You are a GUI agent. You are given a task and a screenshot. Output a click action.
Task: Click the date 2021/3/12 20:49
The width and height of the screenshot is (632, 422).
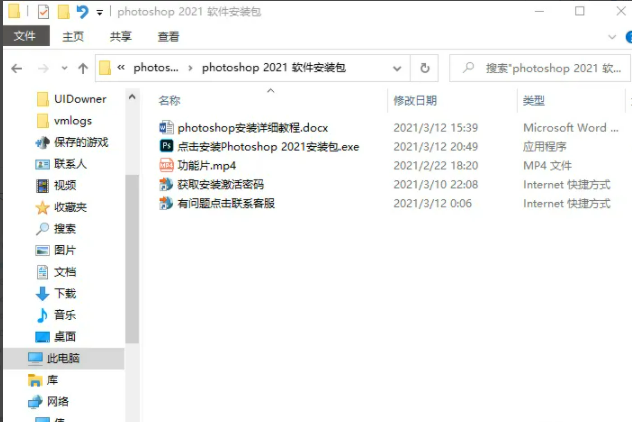436,147
